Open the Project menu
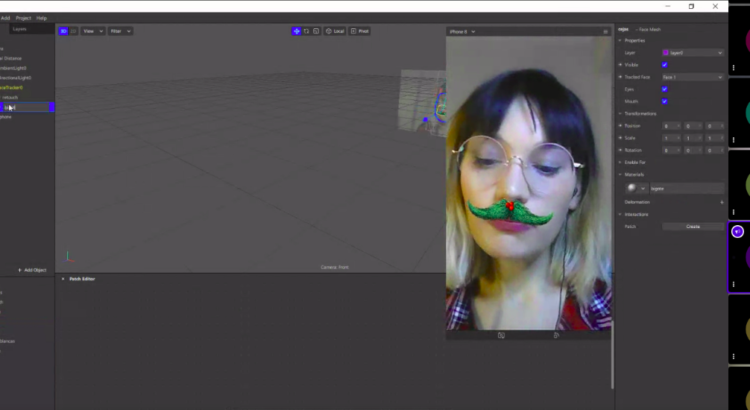This screenshot has width=750, height=410. coord(23,18)
